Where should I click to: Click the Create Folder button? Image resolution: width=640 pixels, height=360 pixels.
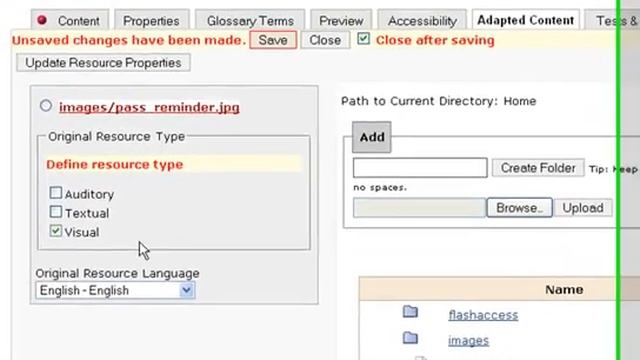[538, 168]
